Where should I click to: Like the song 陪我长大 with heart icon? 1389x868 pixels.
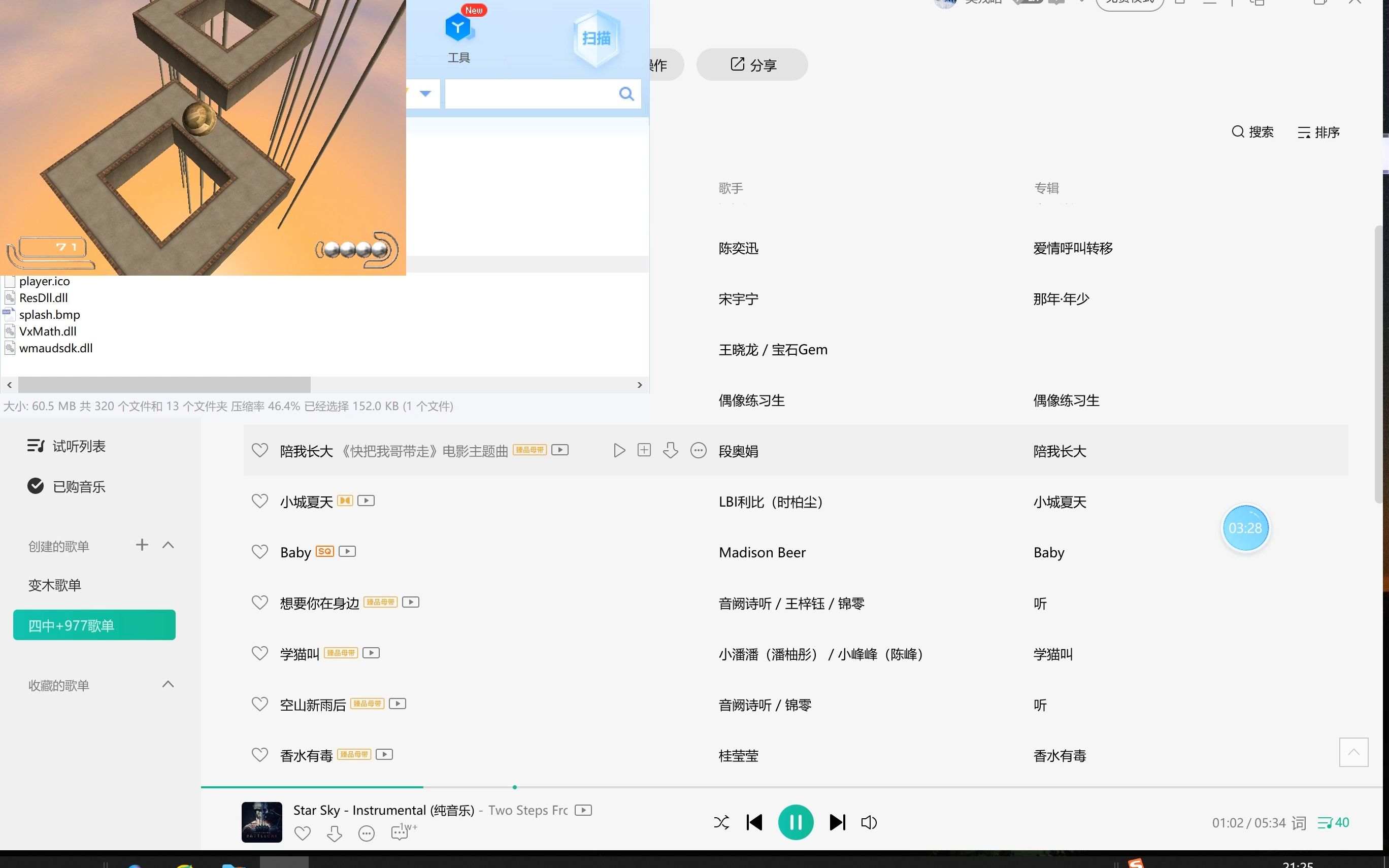[x=260, y=451]
